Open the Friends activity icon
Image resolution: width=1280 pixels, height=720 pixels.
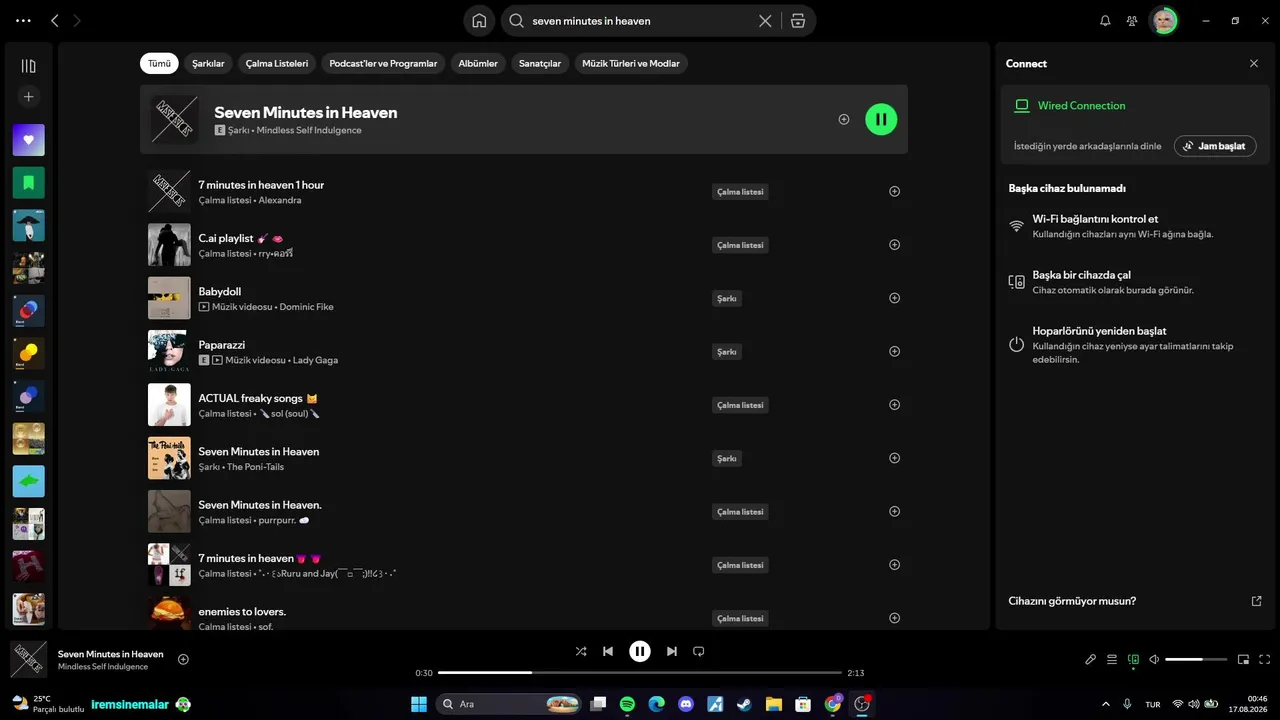[x=1132, y=21]
